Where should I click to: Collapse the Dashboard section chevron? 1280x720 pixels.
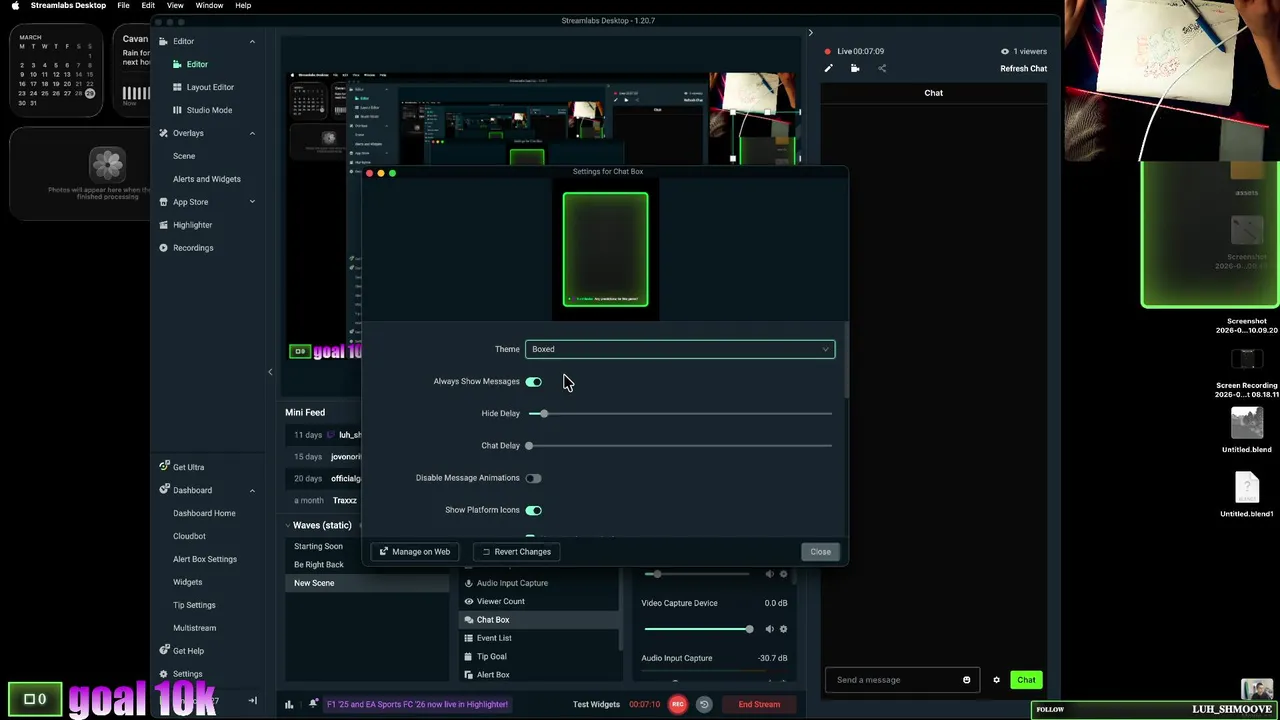tap(252, 490)
